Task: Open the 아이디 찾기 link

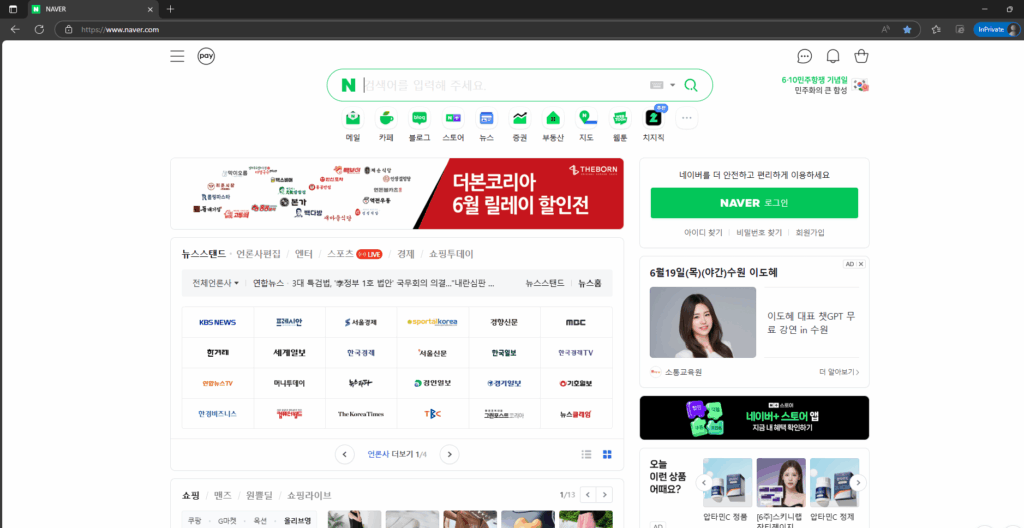Action: click(x=703, y=233)
